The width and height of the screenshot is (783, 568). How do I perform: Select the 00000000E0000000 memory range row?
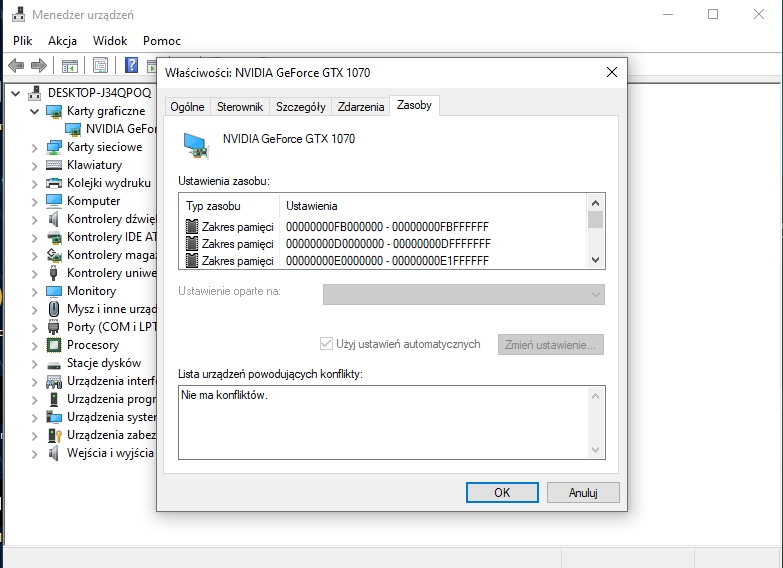[382, 261]
